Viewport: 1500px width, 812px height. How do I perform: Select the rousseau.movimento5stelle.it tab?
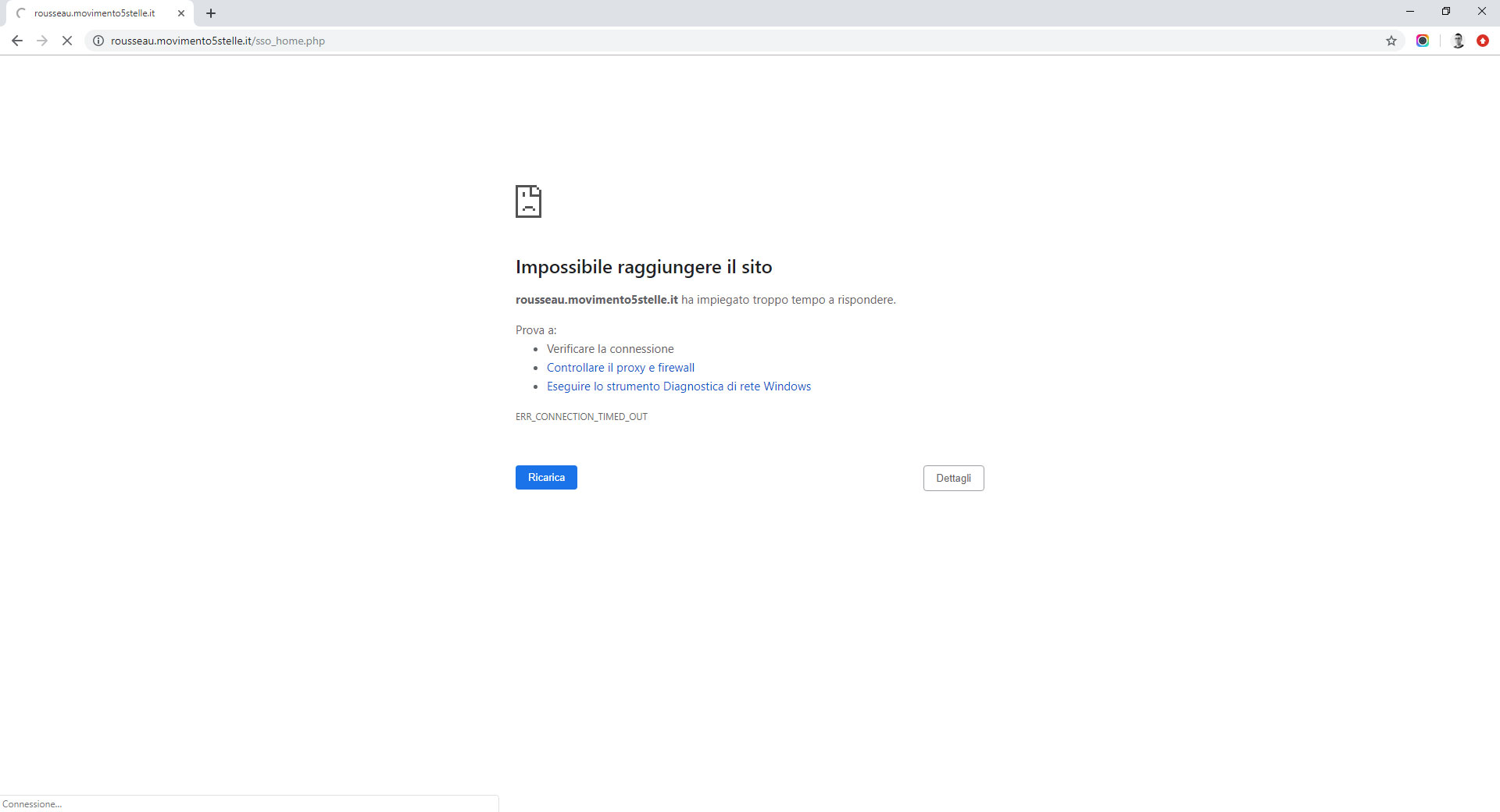point(100,13)
